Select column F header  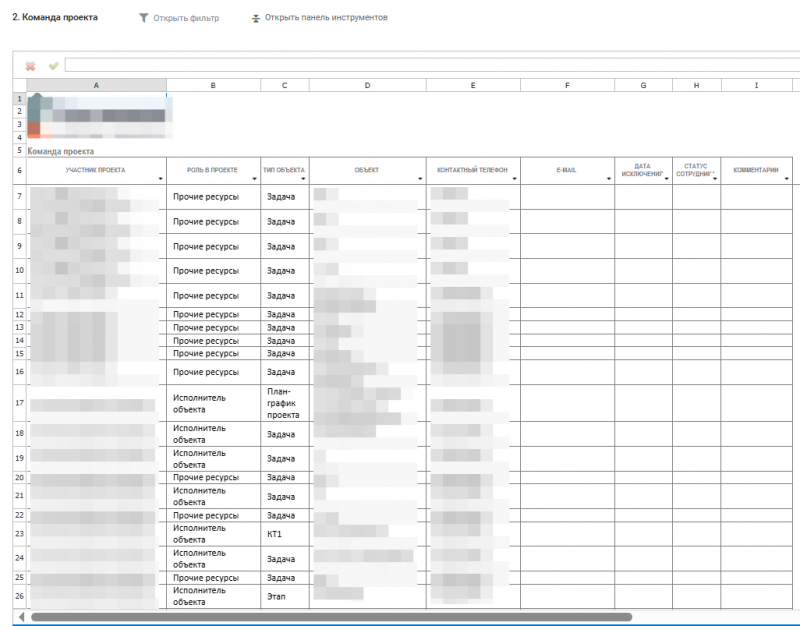(566, 86)
